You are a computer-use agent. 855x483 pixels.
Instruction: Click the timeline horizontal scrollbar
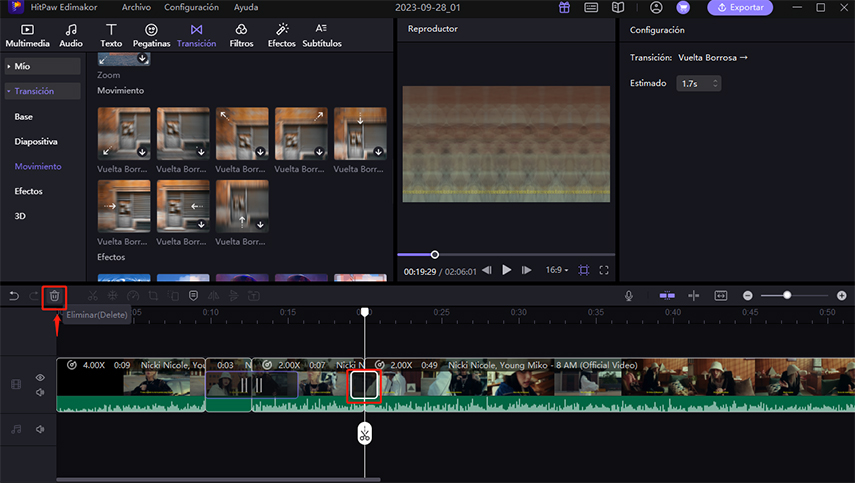[218, 480]
